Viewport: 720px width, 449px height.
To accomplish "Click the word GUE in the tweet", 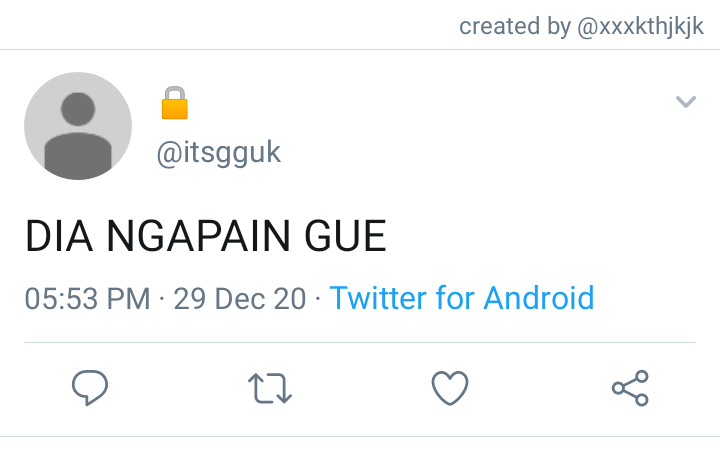I will (345, 236).
